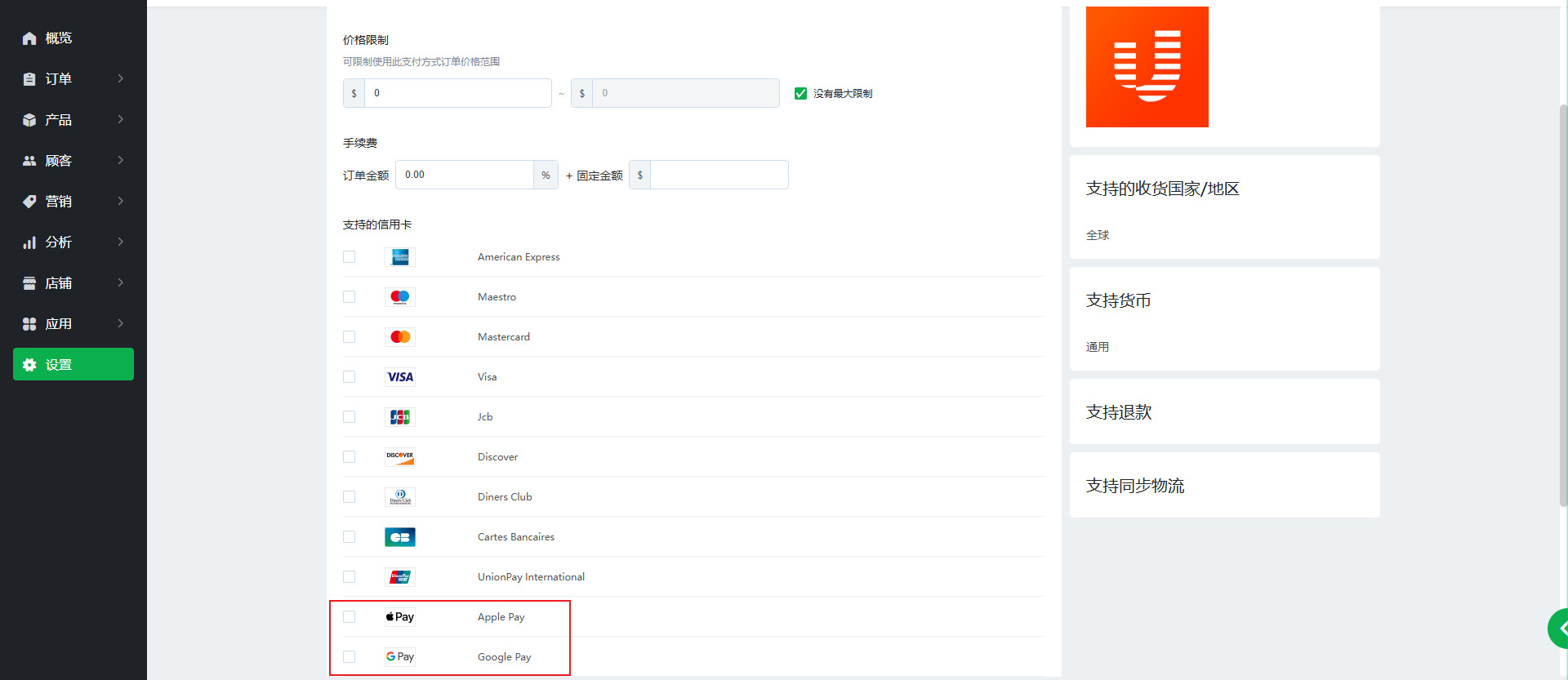1568x680 pixels.
Task: Expand the 产品 sidebar chevron
Action: (121, 119)
